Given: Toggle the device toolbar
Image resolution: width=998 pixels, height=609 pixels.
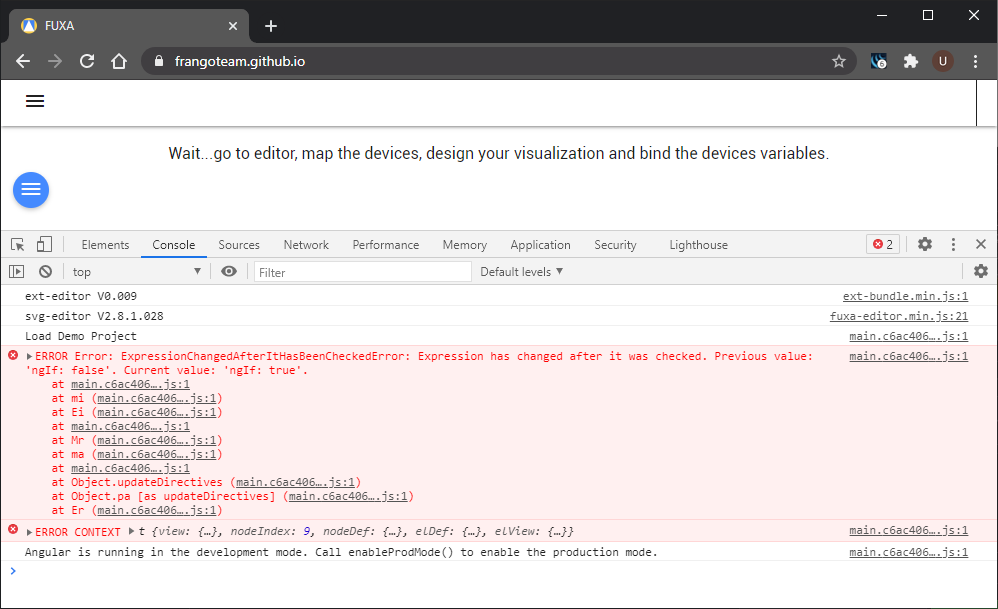Looking at the screenshot, I should coord(42,244).
